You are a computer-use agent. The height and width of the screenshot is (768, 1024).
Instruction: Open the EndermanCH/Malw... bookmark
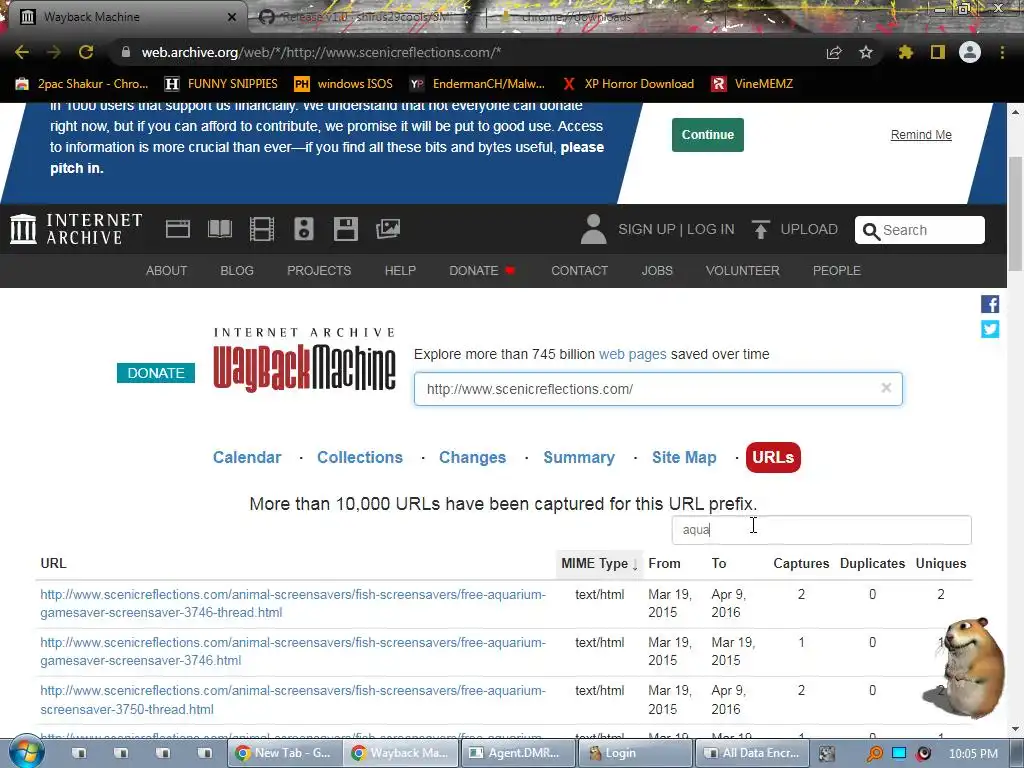click(477, 84)
